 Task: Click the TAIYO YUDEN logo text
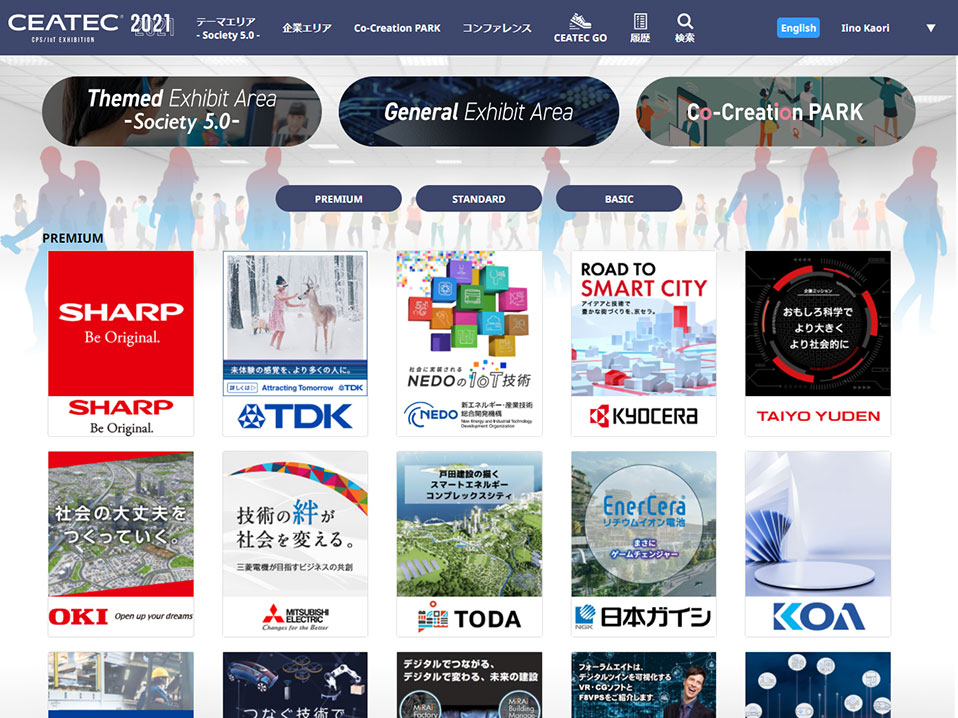[818, 416]
